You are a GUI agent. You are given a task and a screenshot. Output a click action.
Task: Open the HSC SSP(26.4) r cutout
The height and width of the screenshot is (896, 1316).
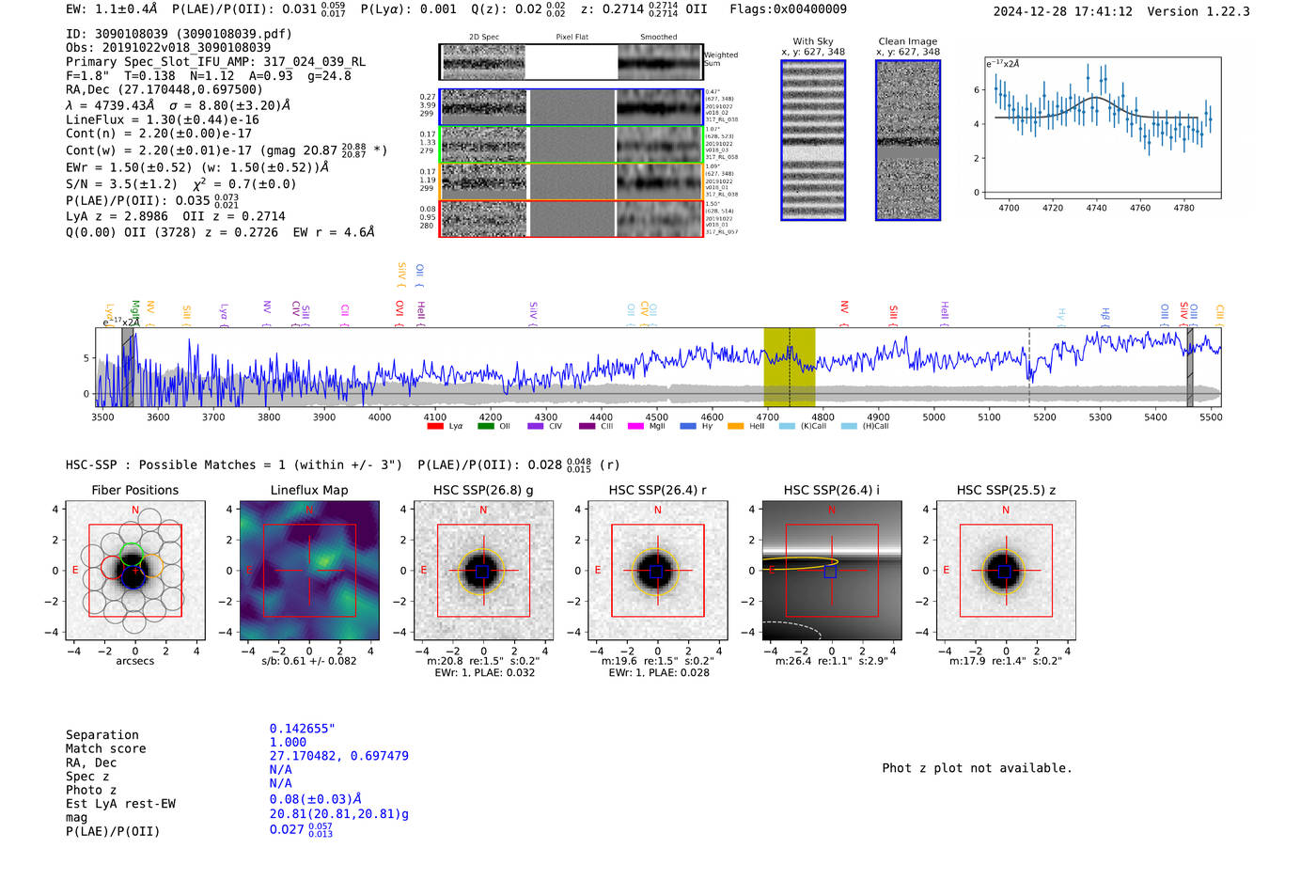pos(658,571)
